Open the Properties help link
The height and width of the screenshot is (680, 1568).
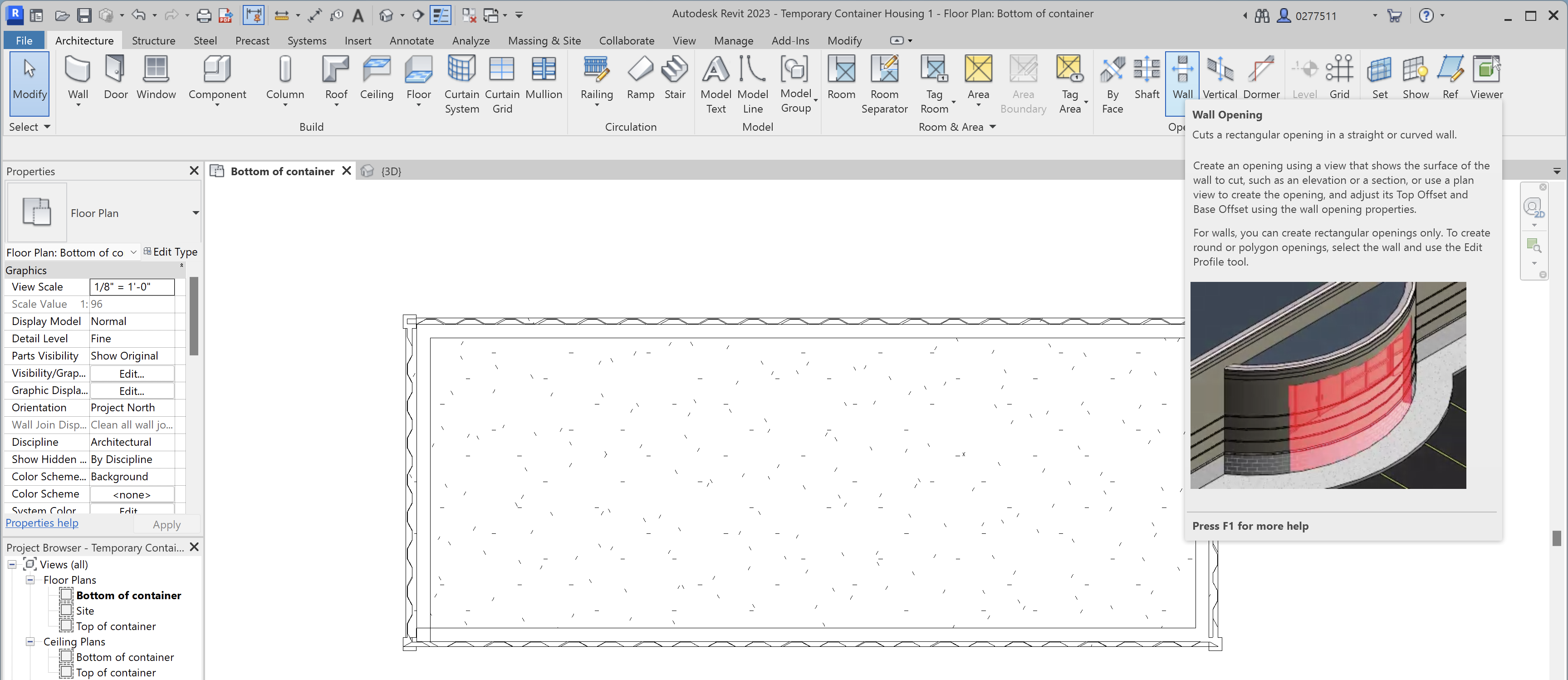(41, 522)
